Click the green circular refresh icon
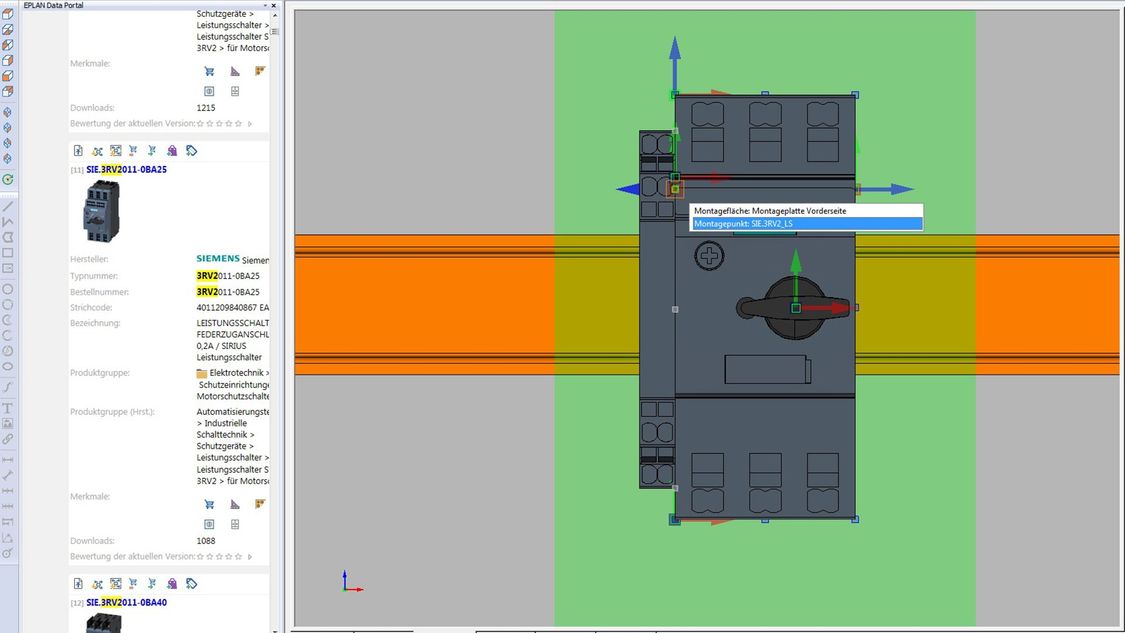 tap(8, 179)
